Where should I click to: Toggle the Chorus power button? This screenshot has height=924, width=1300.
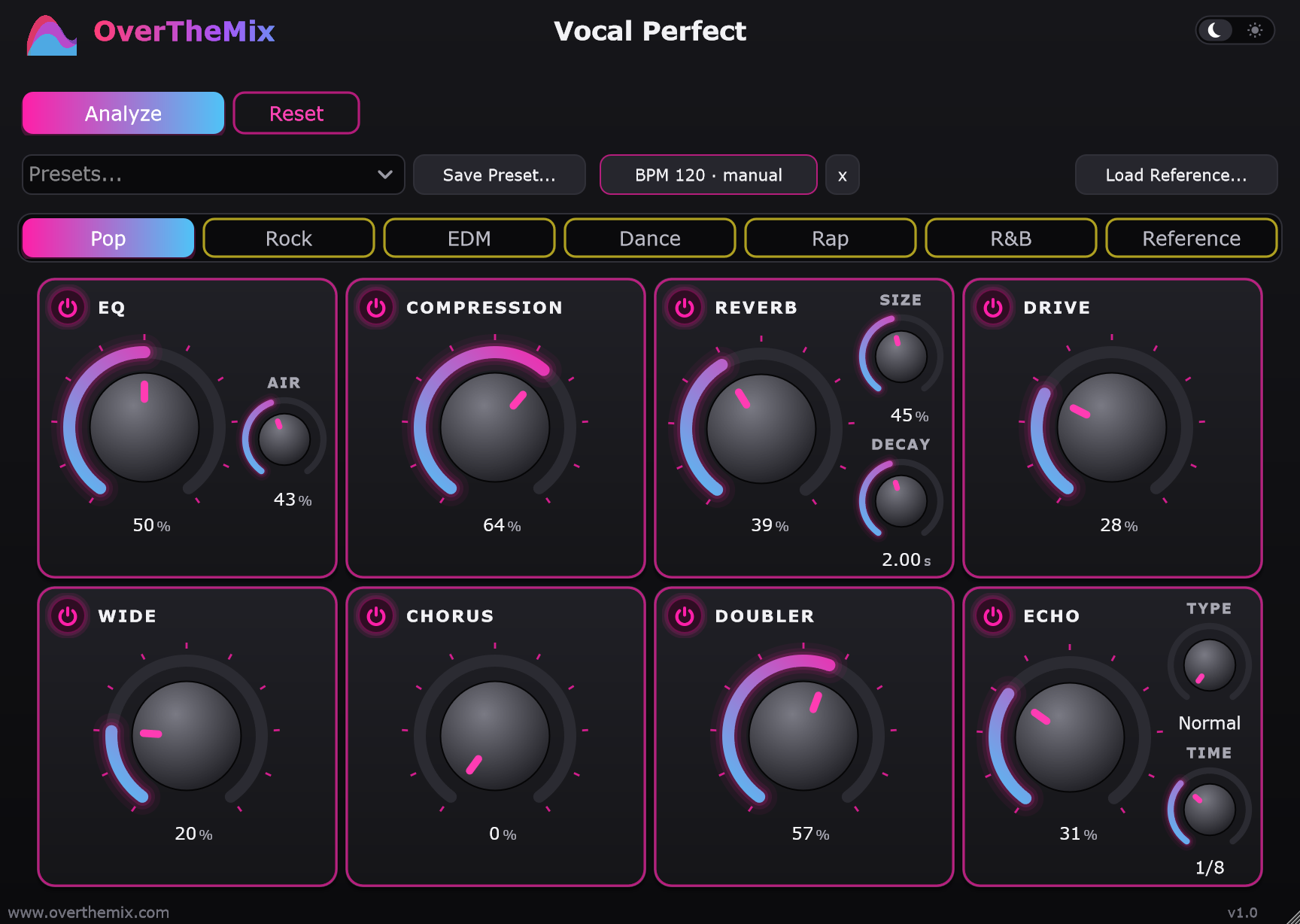[x=376, y=616]
